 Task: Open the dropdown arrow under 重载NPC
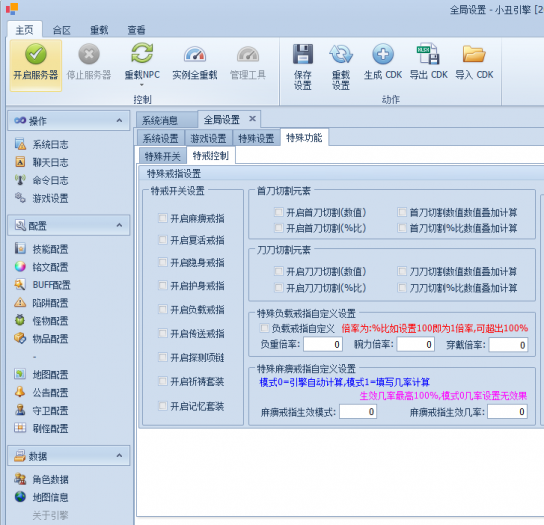coord(142,85)
